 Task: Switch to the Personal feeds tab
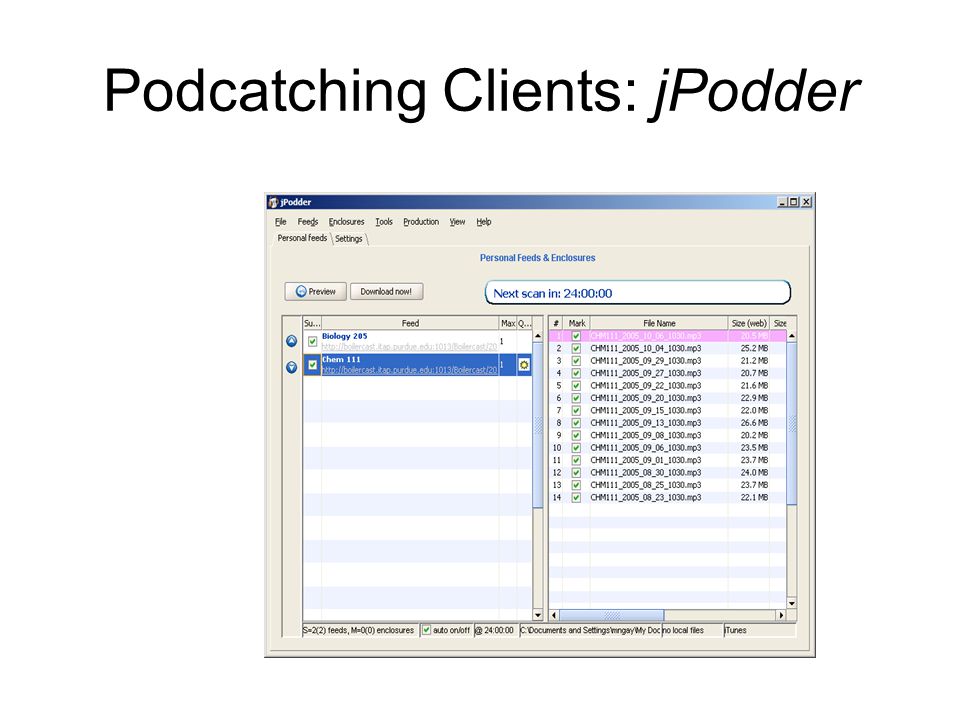tap(302, 238)
